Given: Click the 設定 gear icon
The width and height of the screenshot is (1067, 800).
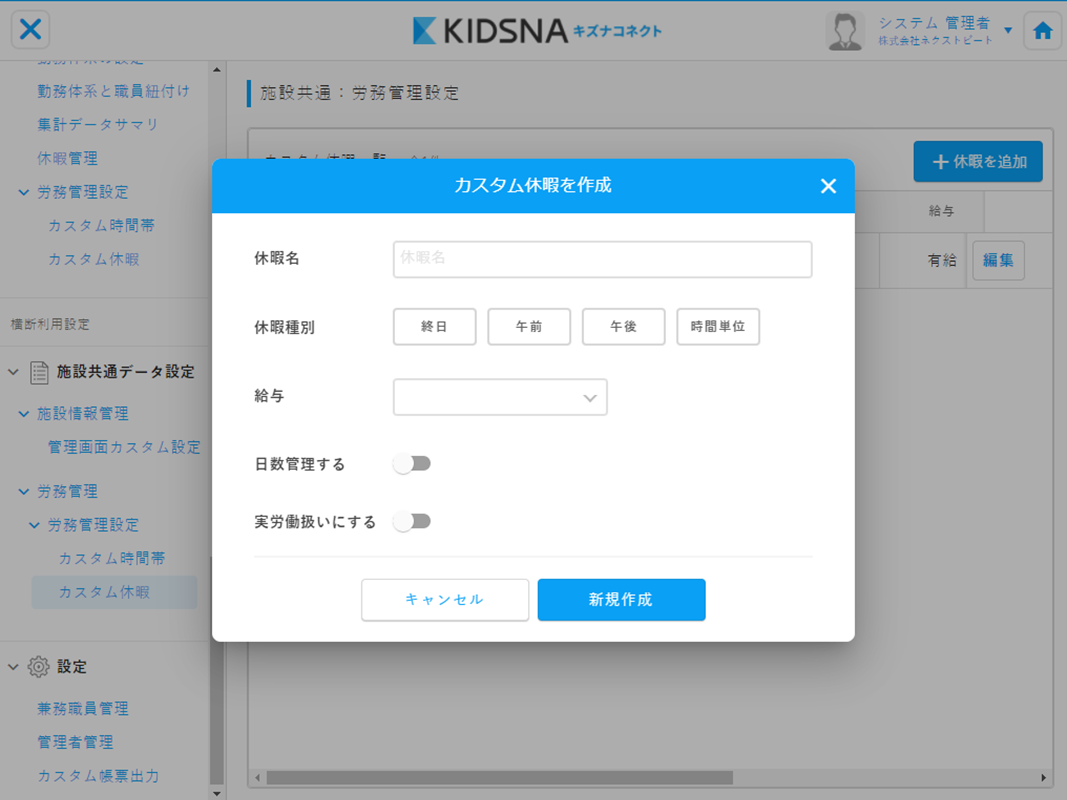Looking at the screenshot, I should (39, 667).
